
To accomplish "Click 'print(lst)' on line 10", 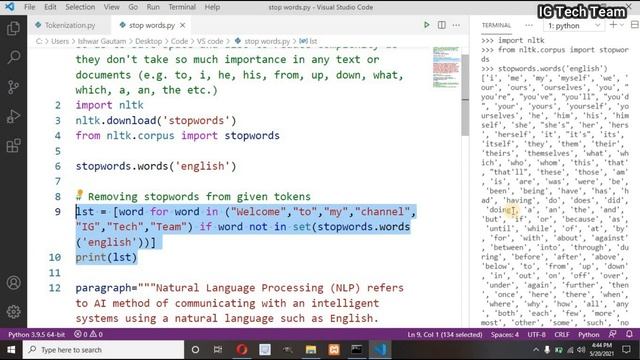I will point(106,258).
